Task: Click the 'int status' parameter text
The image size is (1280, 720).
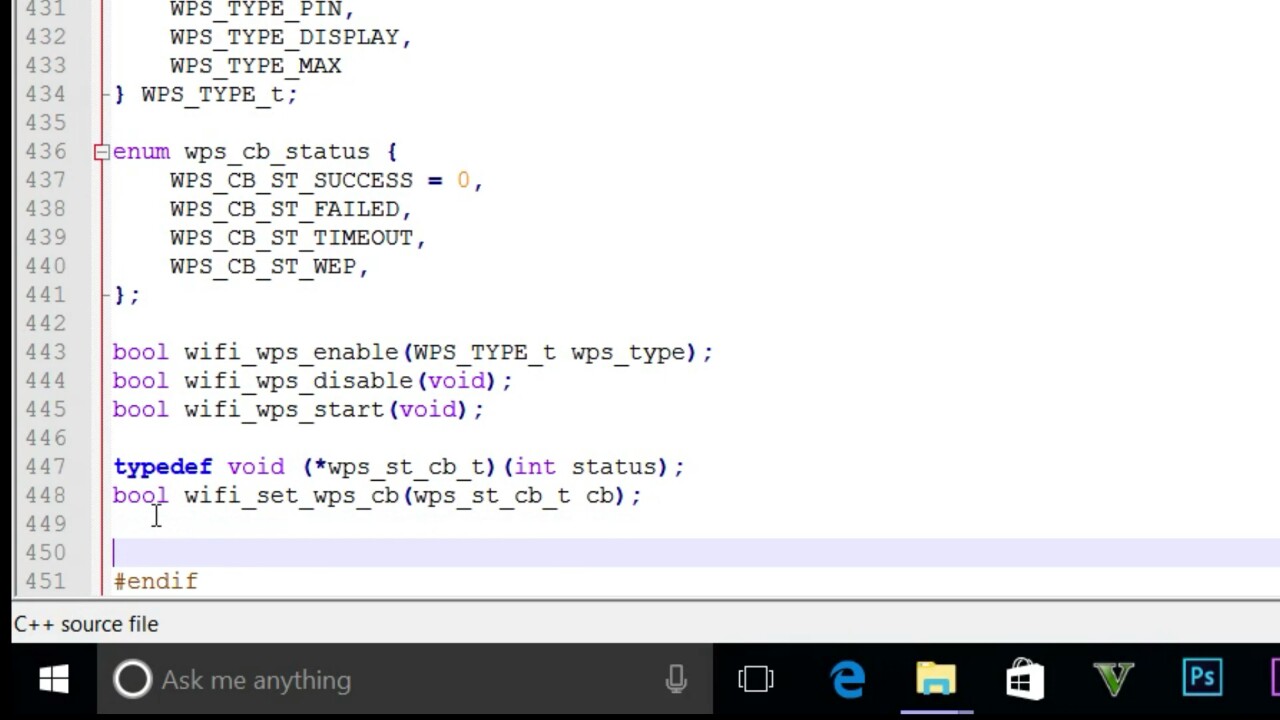Action: click(x=585, y=467)
